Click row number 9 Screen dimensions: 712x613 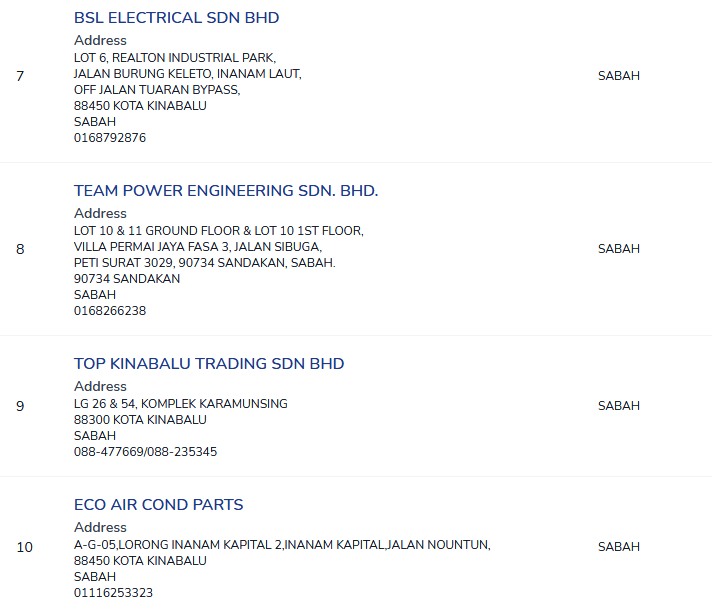coord(20,406)
